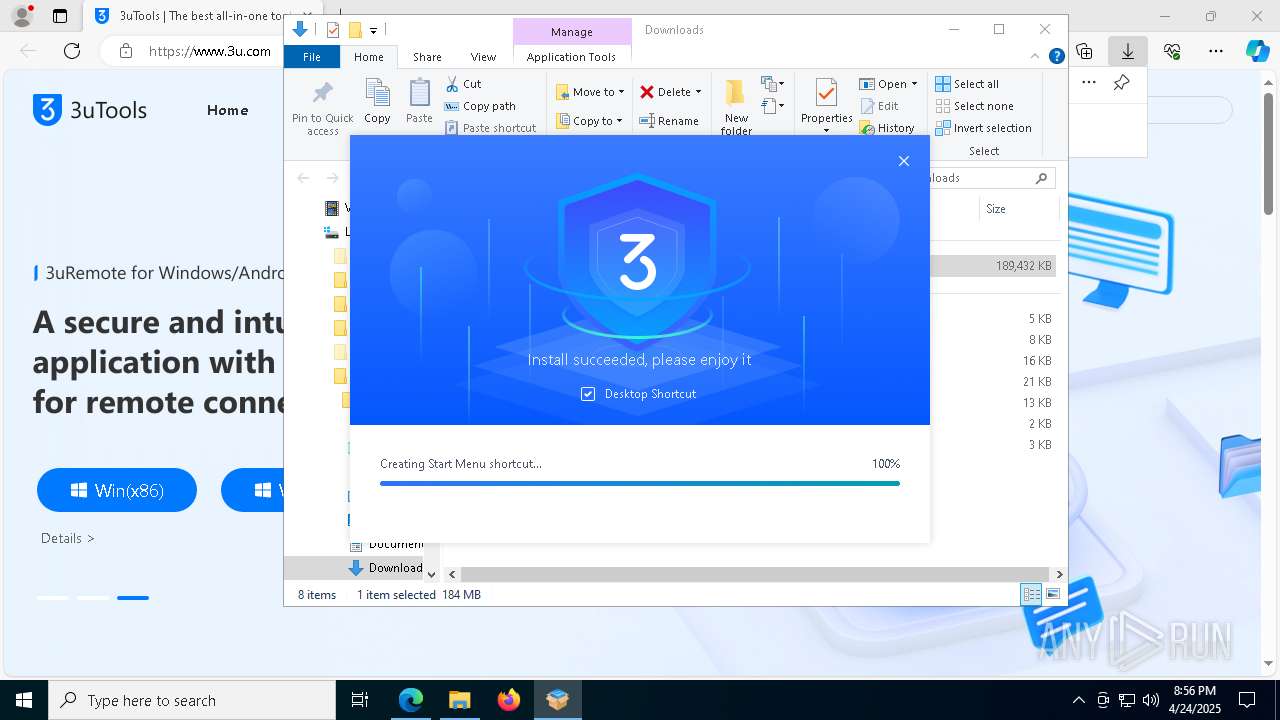Switch to details view layout
This screenshot has height=720, width=1280.
[1031, 594]
